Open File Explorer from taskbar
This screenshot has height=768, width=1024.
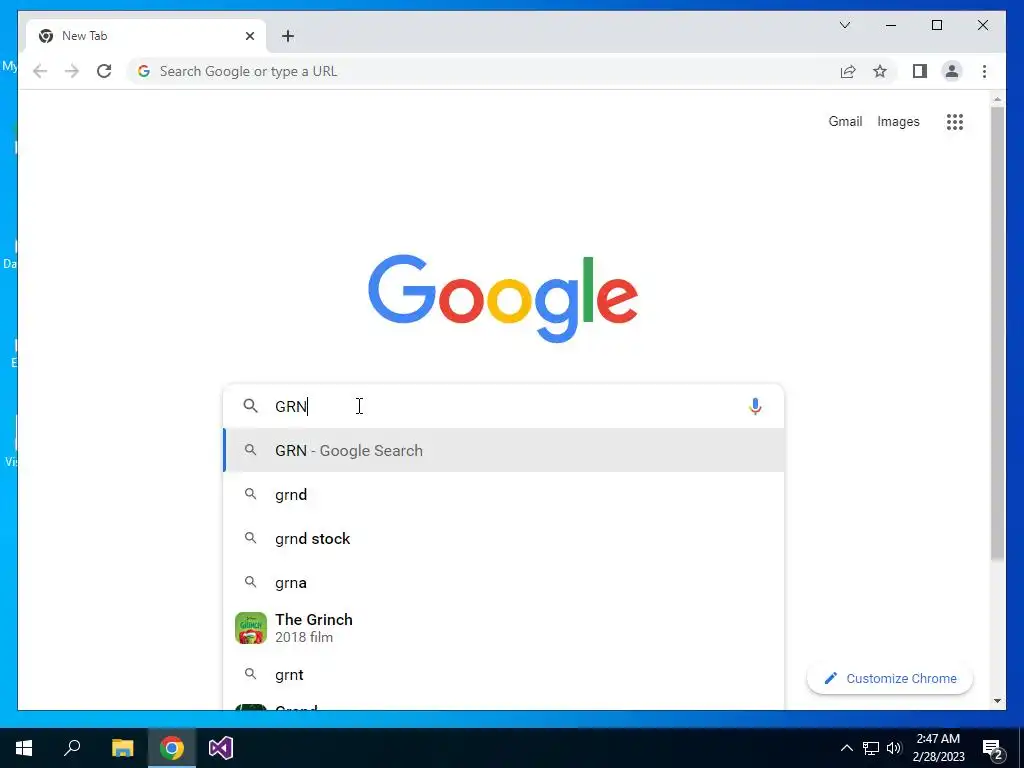click(x=122, y=748)
